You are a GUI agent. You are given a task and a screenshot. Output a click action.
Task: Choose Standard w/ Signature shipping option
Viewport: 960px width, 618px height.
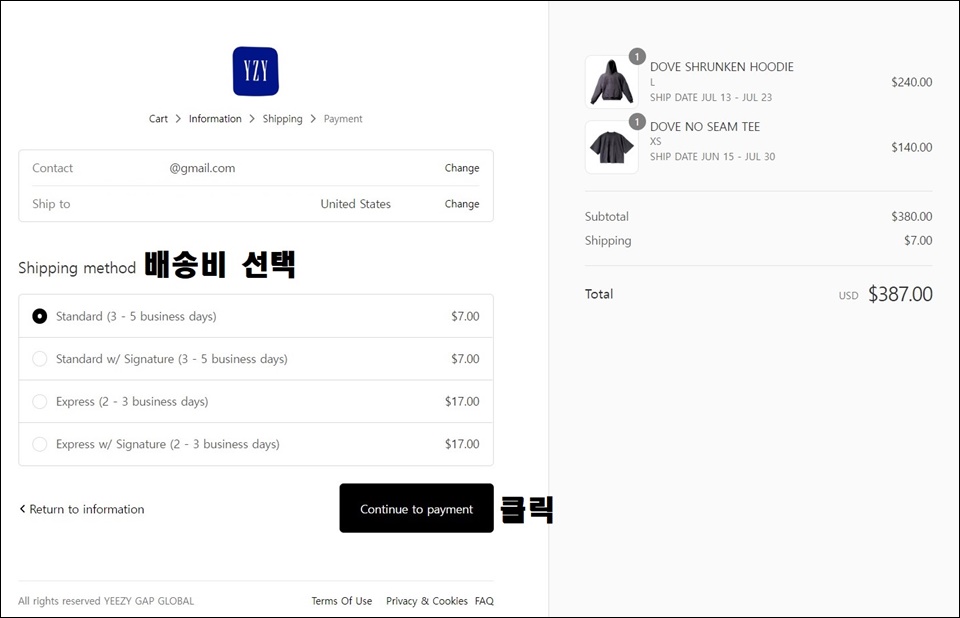click(256, 359)
